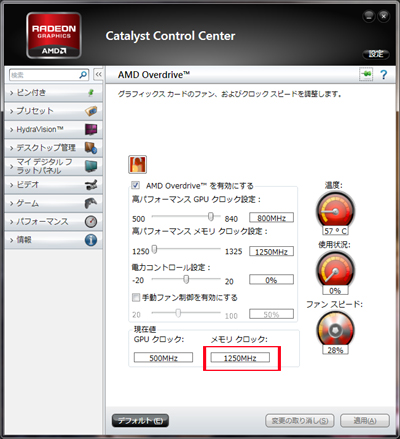Click the 0% power control value box
The image size is (400, 439).
point(271,280)
